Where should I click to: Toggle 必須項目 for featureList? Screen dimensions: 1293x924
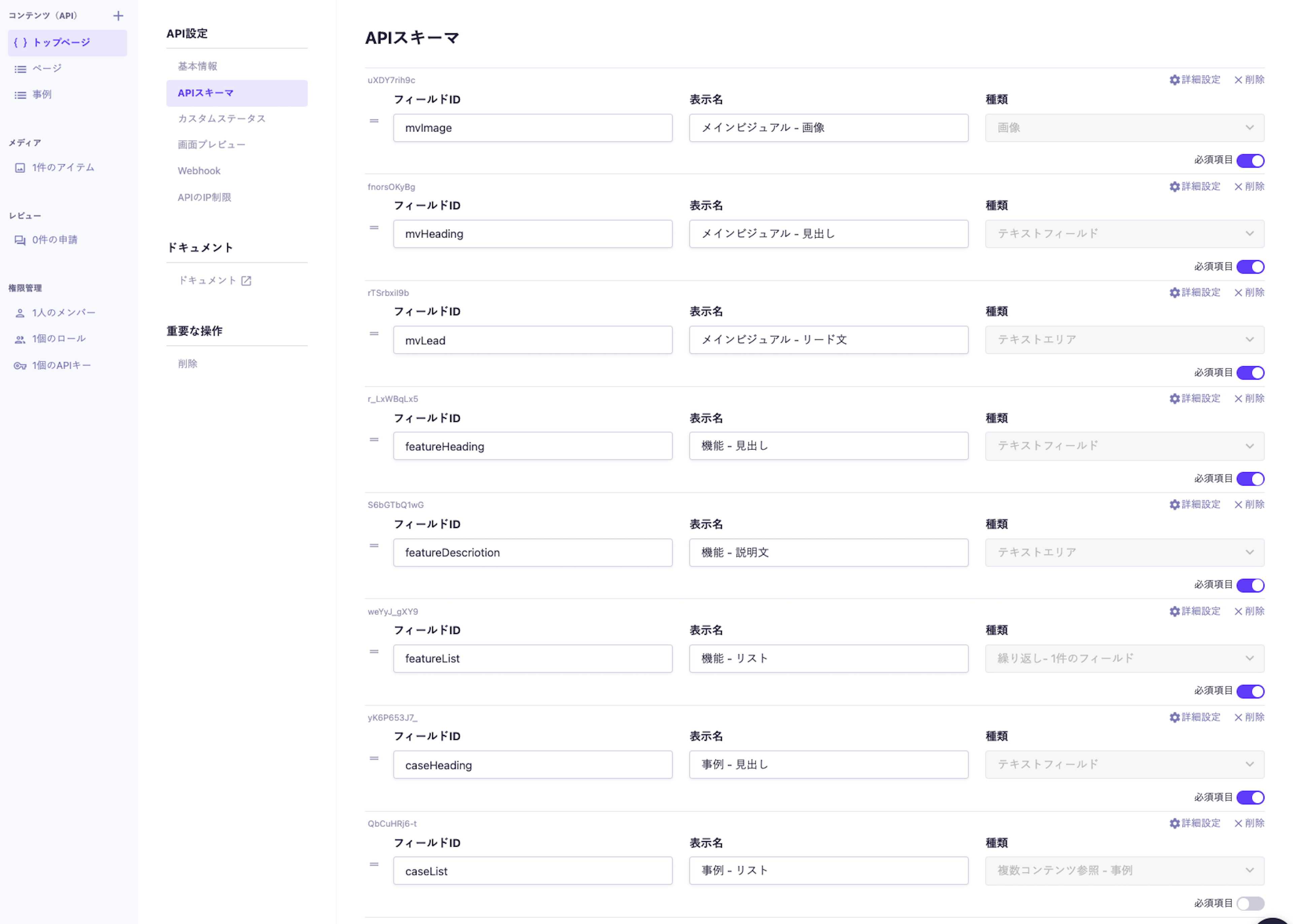(x=1250, y=691)
